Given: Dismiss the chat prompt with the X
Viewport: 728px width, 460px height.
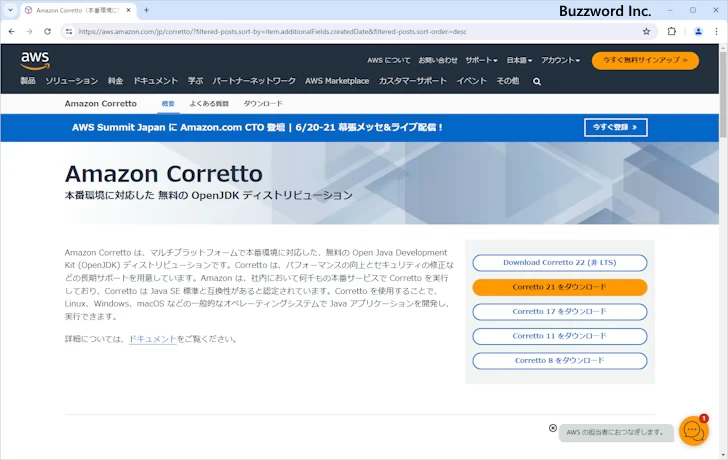Looking at the screenshot, I should pyautogui.click(x=552, y=428).
